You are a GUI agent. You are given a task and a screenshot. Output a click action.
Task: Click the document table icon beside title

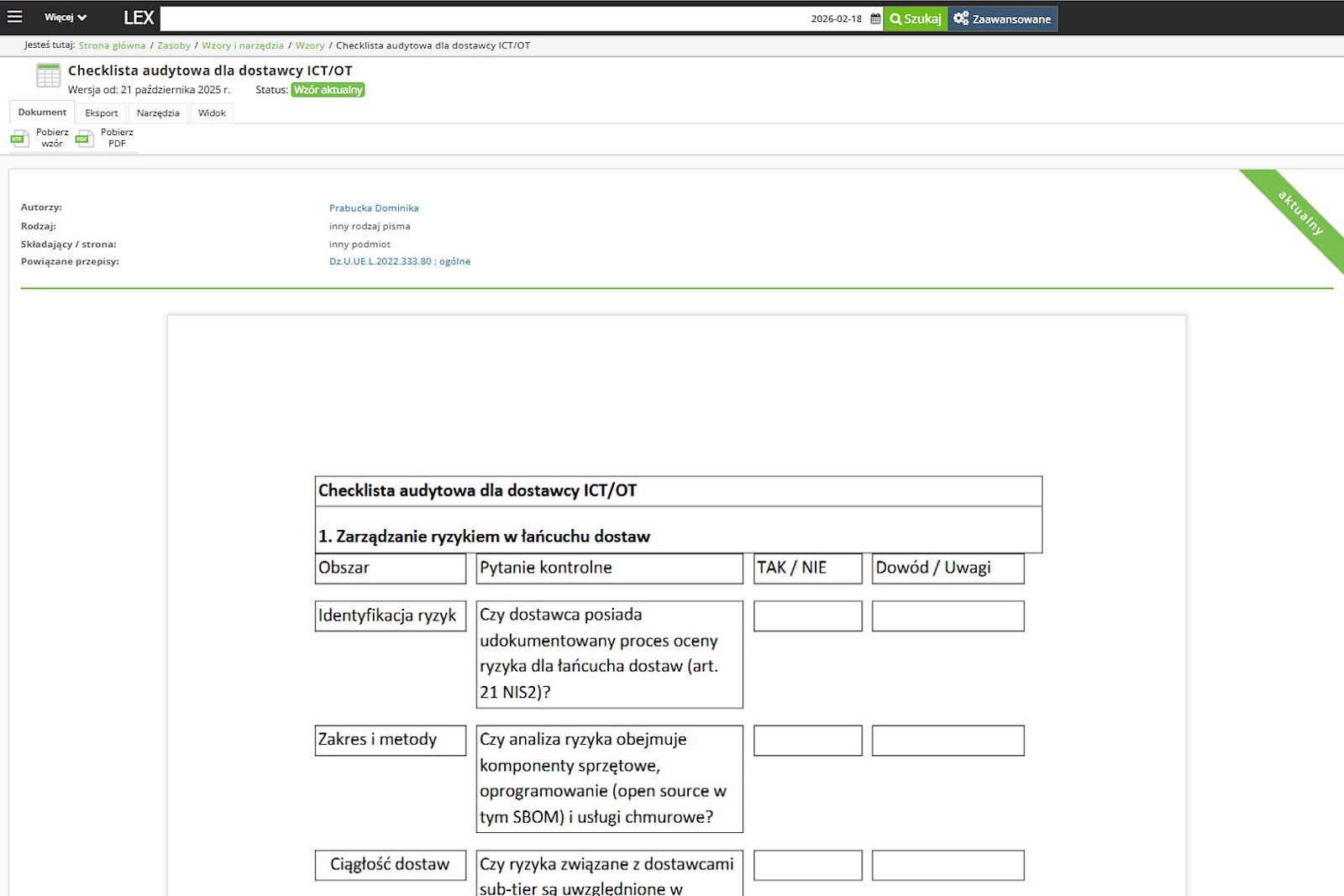click(48, 76)
